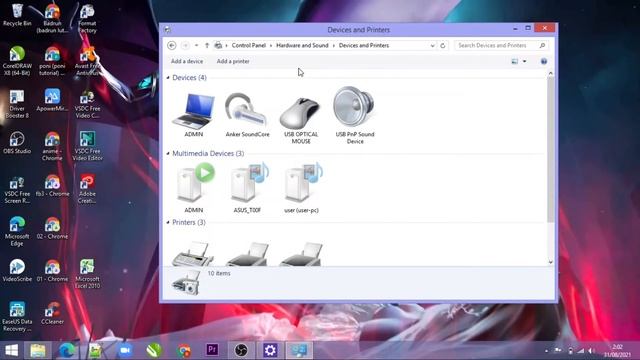Click the vertical scrollbar thumb
The width and height of the screenshot is (640, 360).
coord(550,150)
